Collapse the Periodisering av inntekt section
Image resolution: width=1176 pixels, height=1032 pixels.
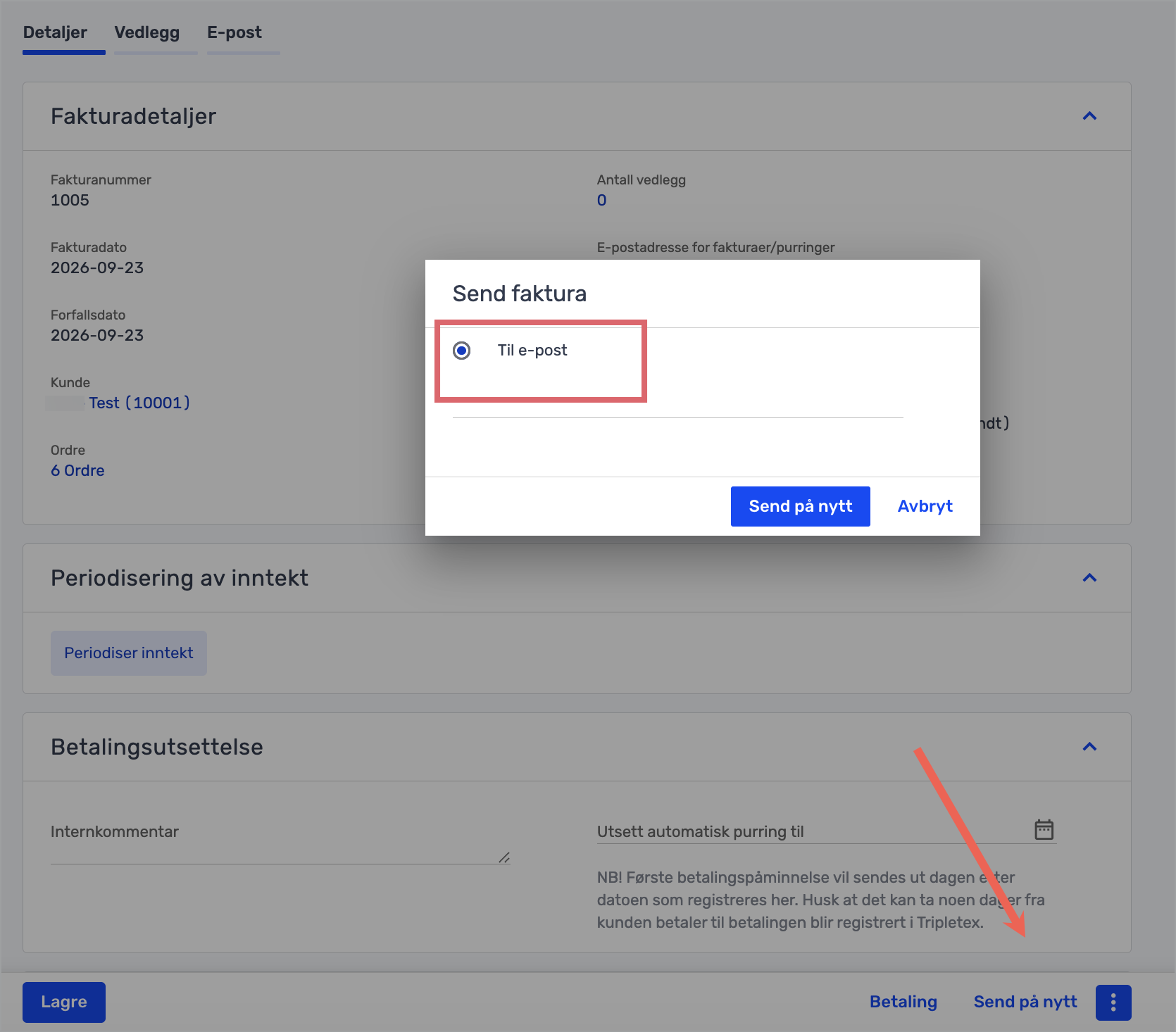click(1089, 578)
